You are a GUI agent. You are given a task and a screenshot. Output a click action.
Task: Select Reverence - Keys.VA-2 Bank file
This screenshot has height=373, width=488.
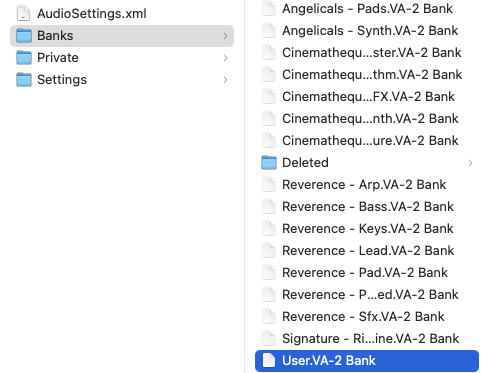click(x=367, y=228)
